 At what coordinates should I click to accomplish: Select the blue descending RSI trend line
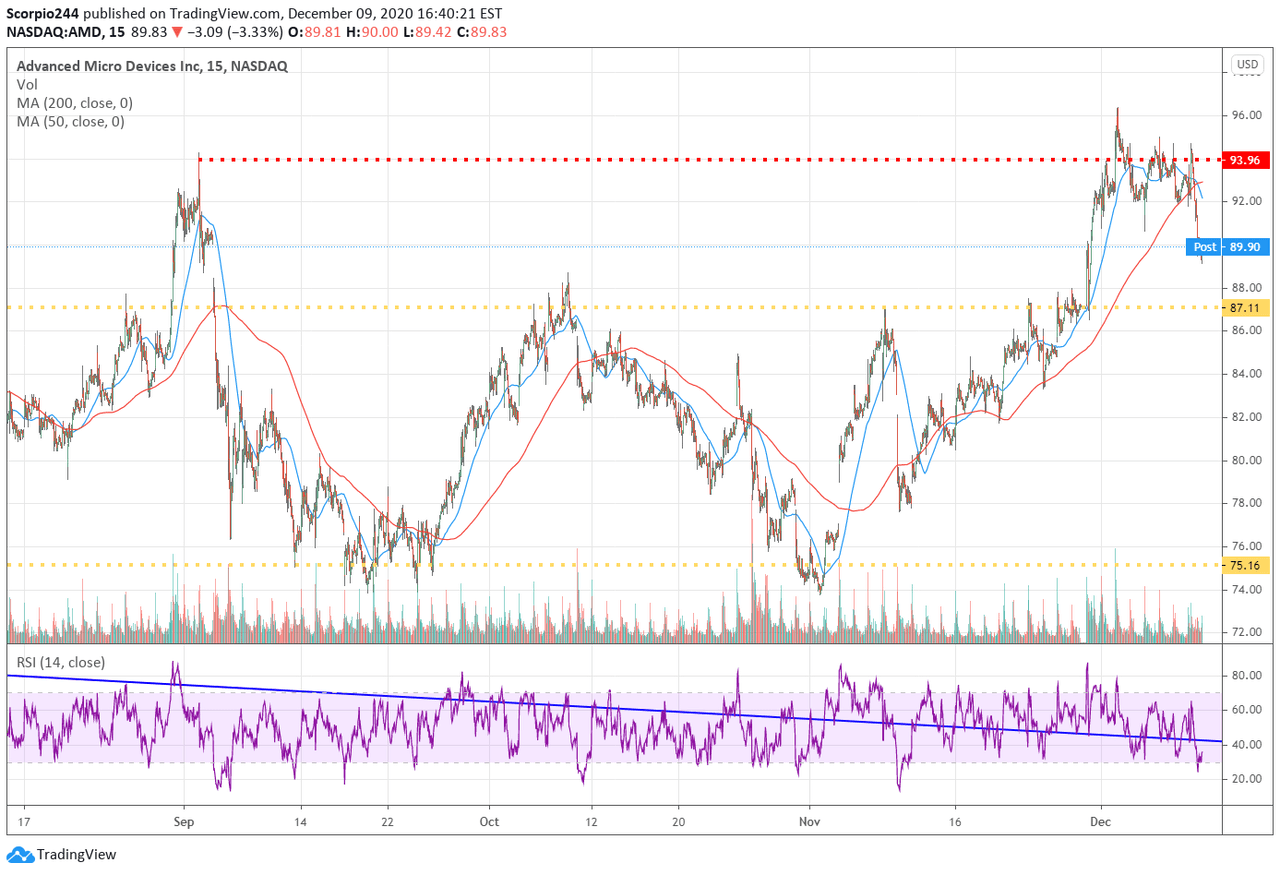pyautogui.click(x=615, y=709)
